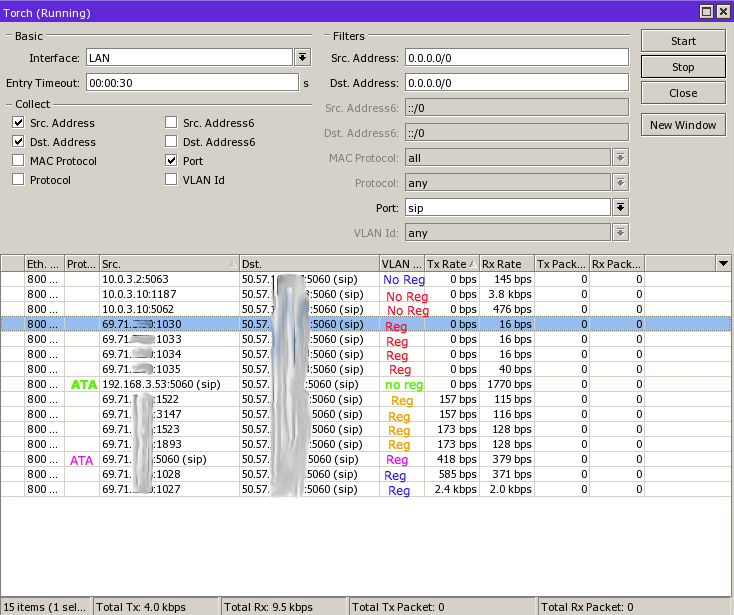This screenshot has height=615, width=734.
Task: Toggle the Src. Address checkbox
Action: pyautogui.click(x=18, y=123)
